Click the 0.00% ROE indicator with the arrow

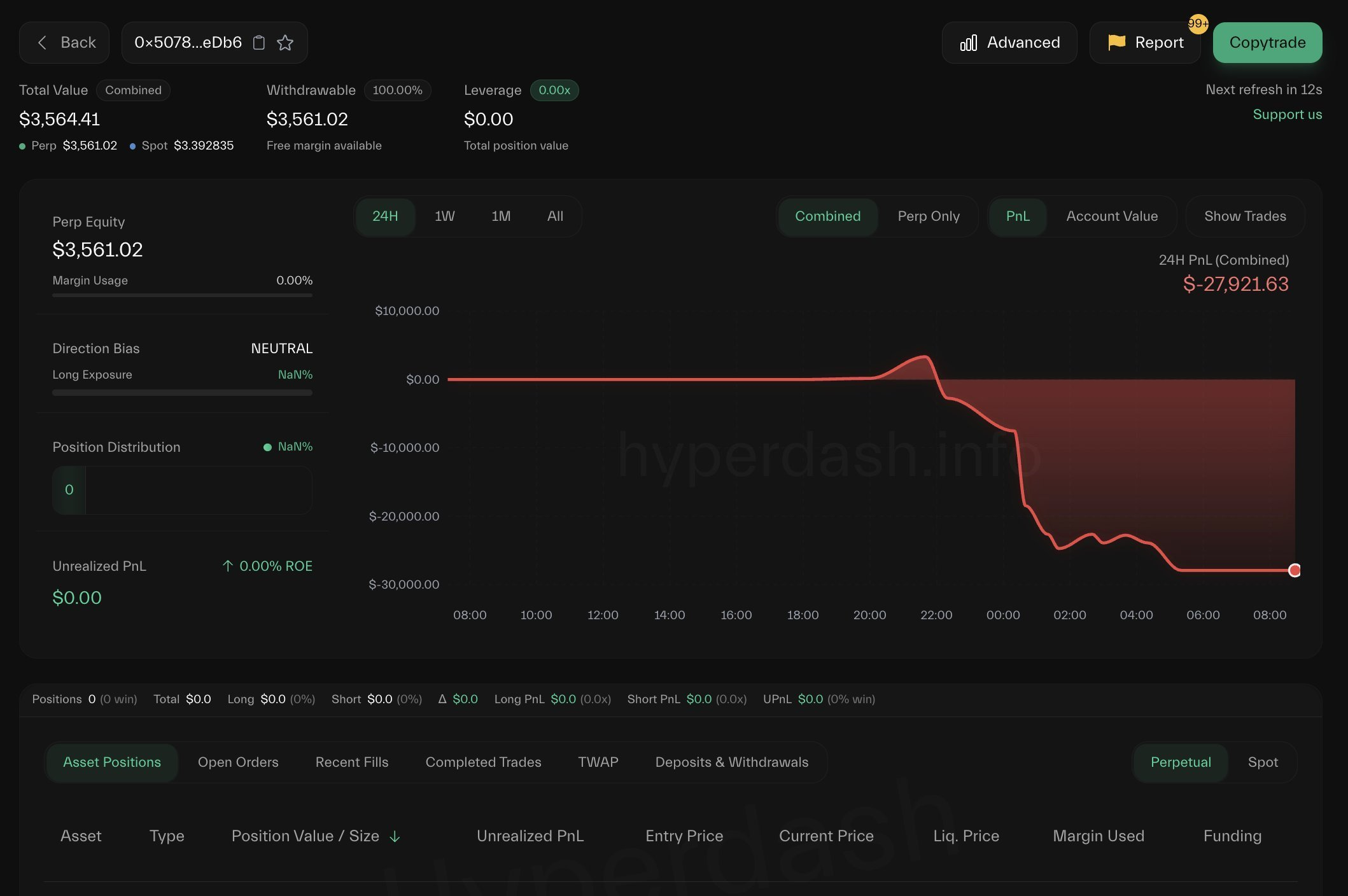pyautogui.click(x=267, y=566)
